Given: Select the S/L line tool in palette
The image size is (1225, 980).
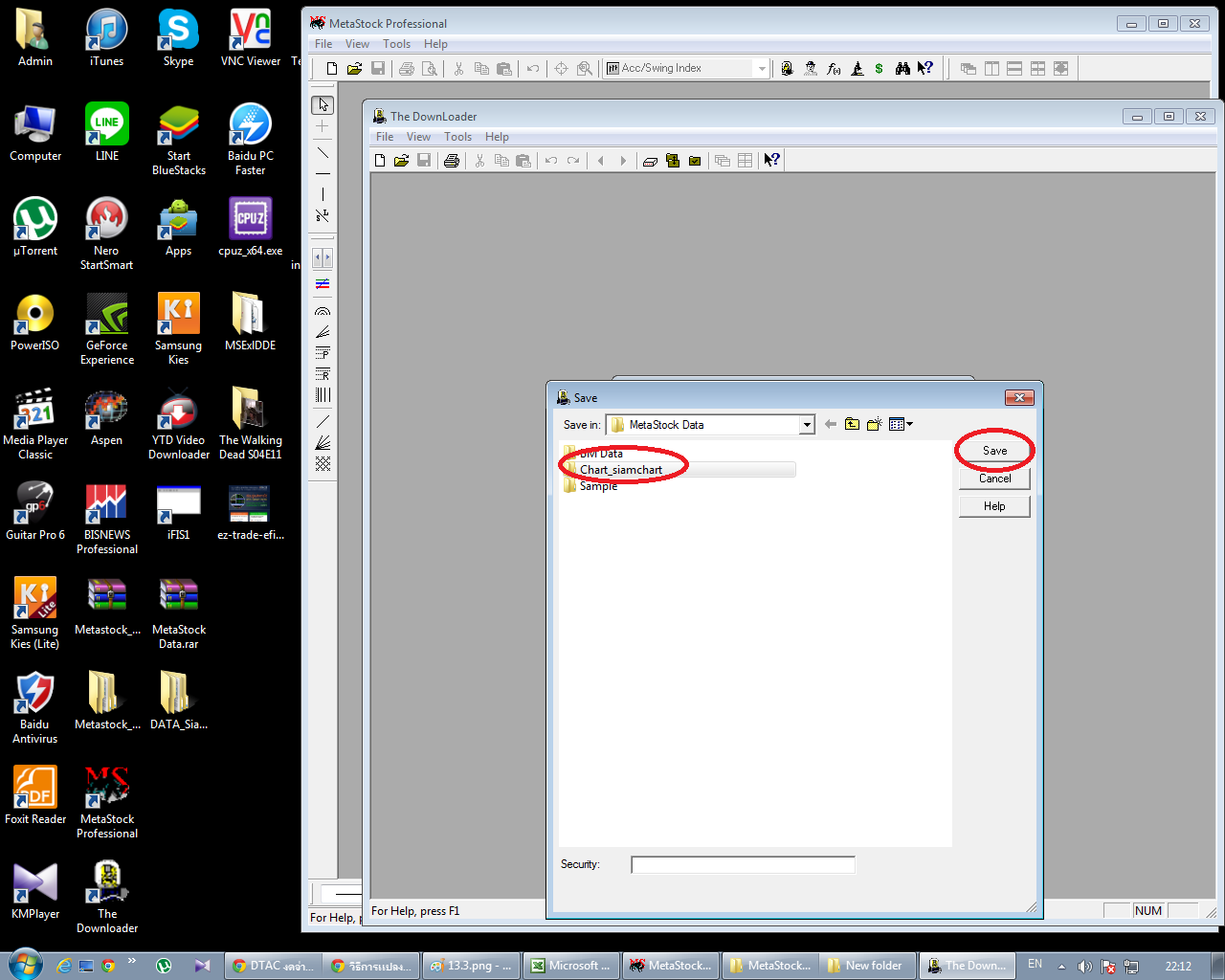Looking at the screenshot, I should click(x=323, y=216).
